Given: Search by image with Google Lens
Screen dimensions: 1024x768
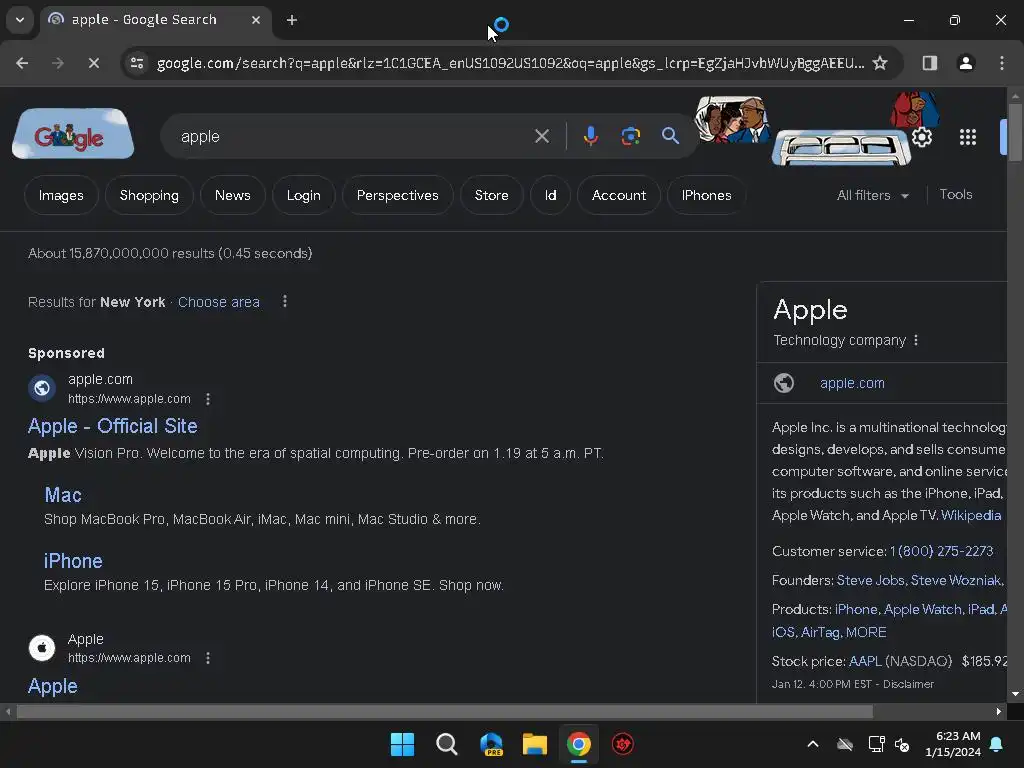Looking at the screenshot, I should click(630, 136).
